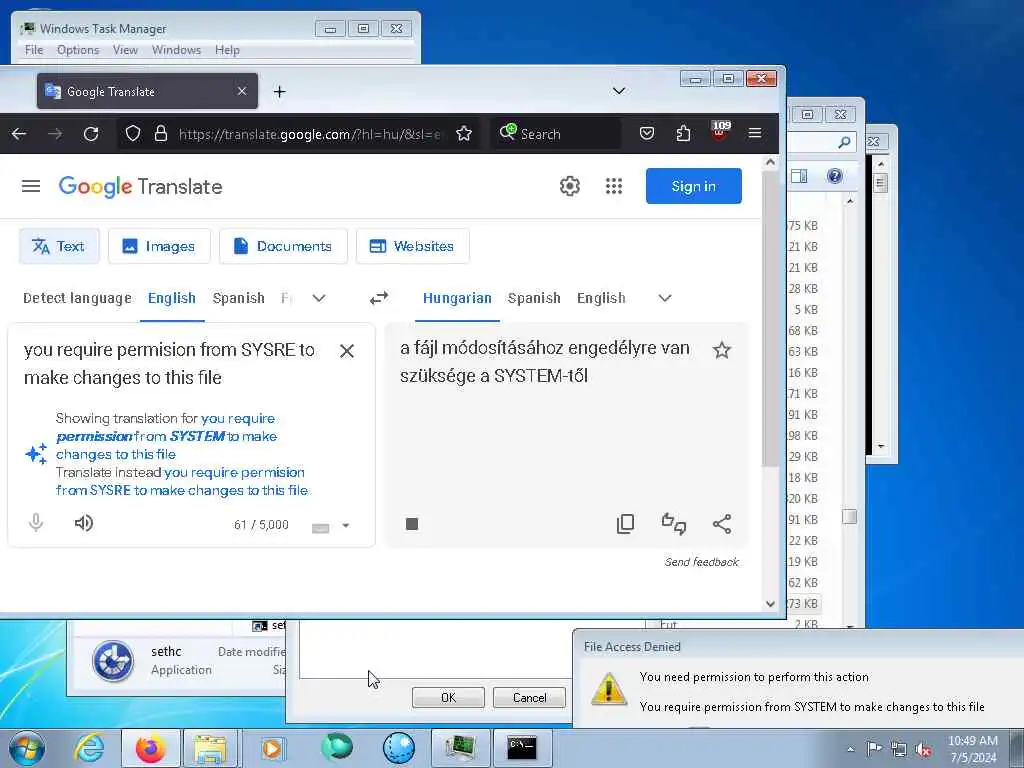Open Windows Start menu
Image resolution: width=1024 pixels, height=768 pixels.
[27, 748]
